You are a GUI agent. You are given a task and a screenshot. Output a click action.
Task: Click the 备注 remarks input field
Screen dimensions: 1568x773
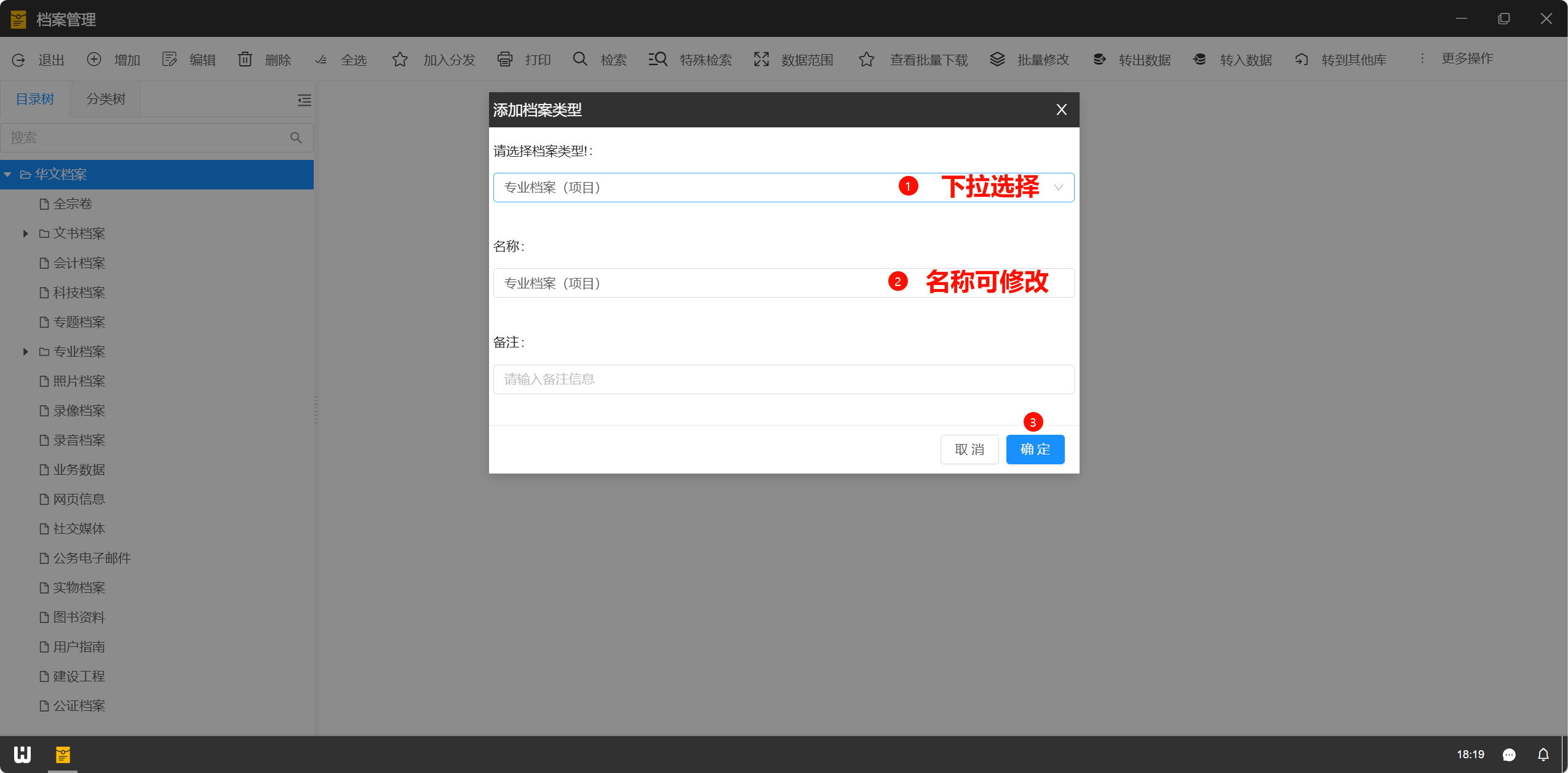(x=782, y=379)
